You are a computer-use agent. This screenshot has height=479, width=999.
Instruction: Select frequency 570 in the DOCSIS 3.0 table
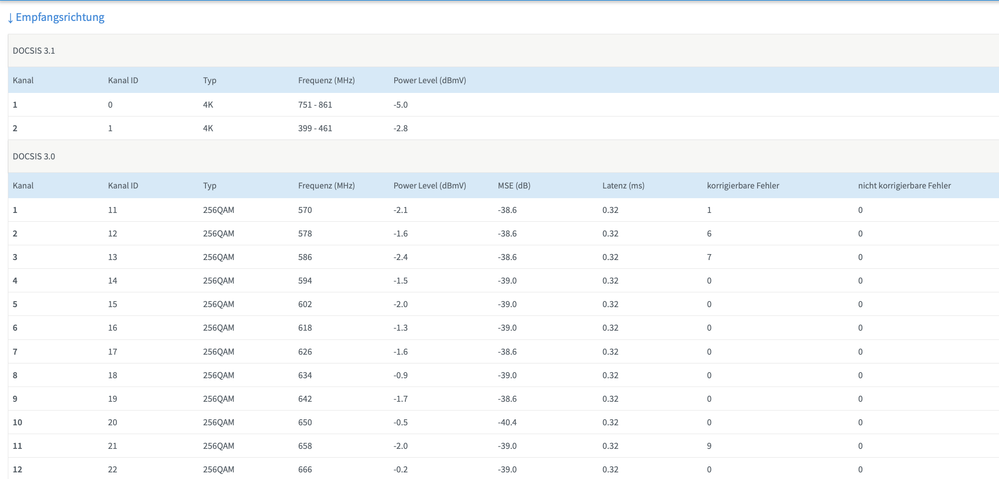coord(305,210)
